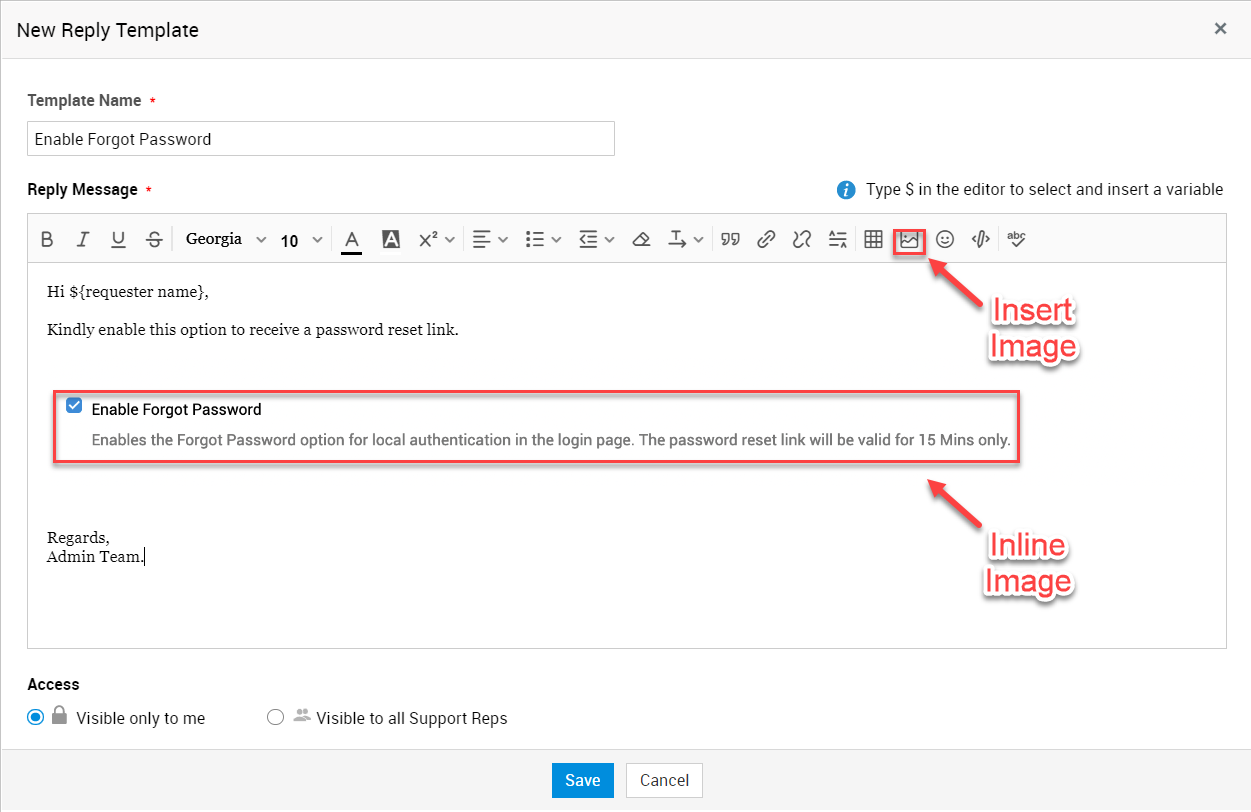
Task: Click the blockquote icon
Action: coord(731,240)
